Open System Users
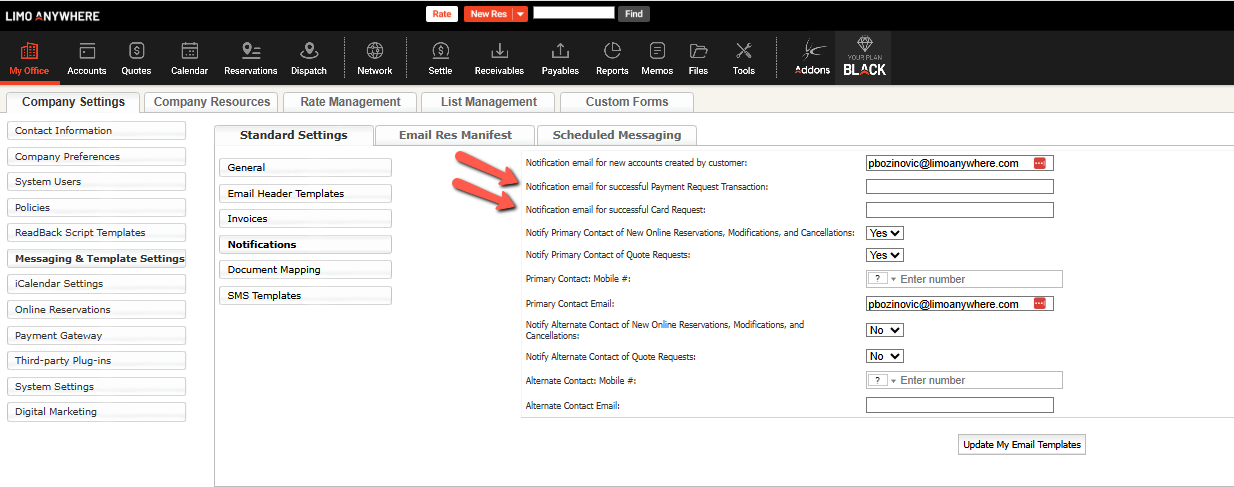This screenshot has width=1234, height=487. pos(96,182)
